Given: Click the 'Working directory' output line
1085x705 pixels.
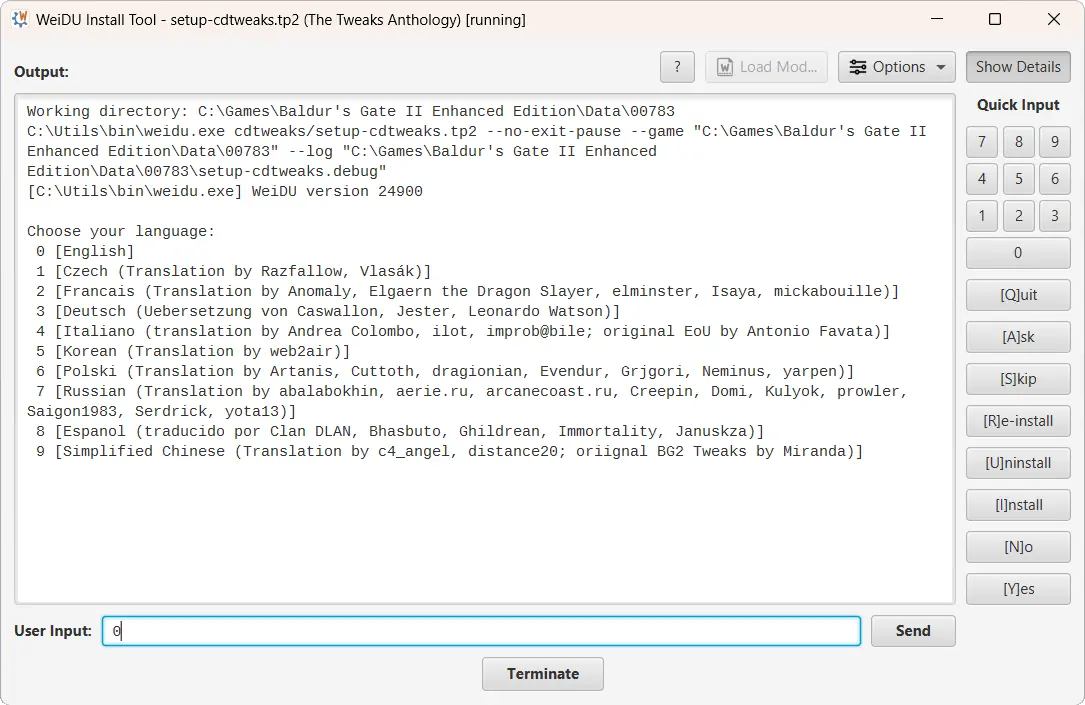Looking at the screenshot, I should coord(351,111).
